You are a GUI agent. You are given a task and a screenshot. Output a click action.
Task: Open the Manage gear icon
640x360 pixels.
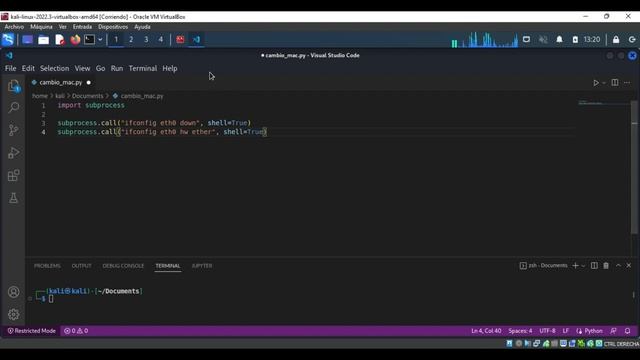13,314
